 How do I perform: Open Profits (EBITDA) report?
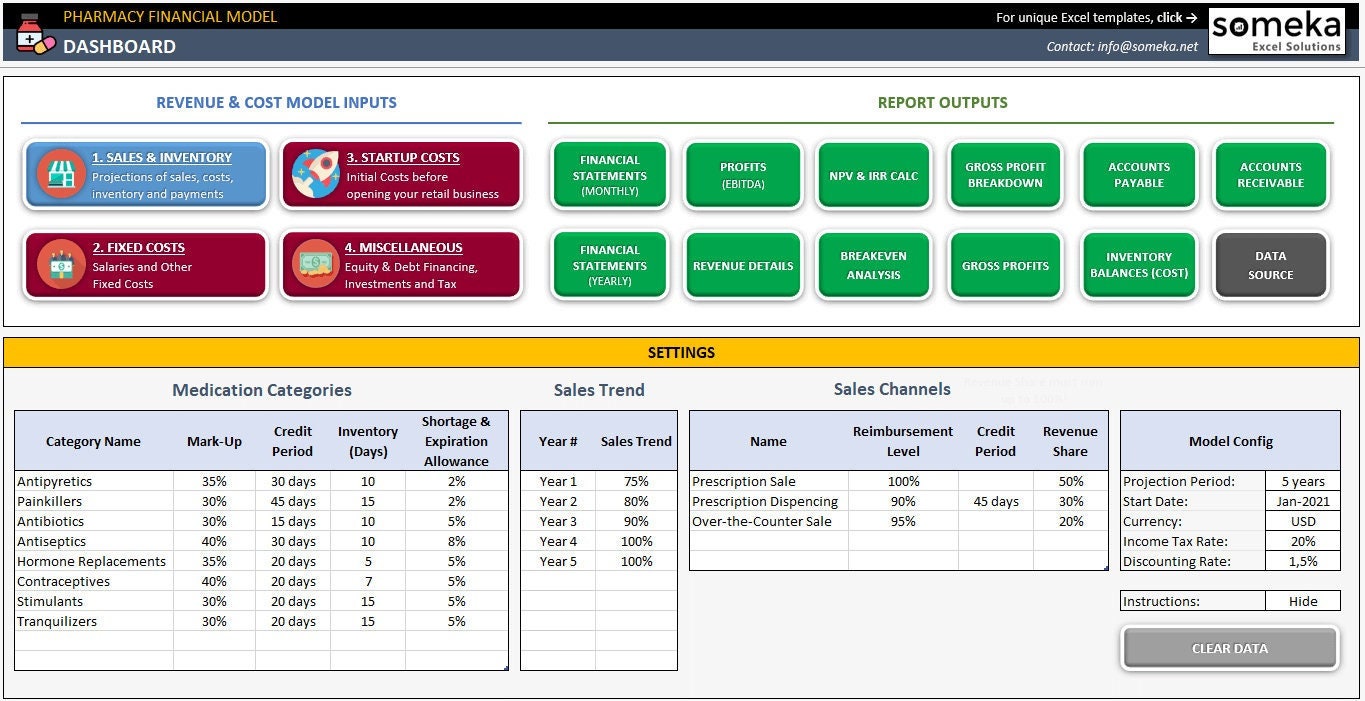(743, 175)
